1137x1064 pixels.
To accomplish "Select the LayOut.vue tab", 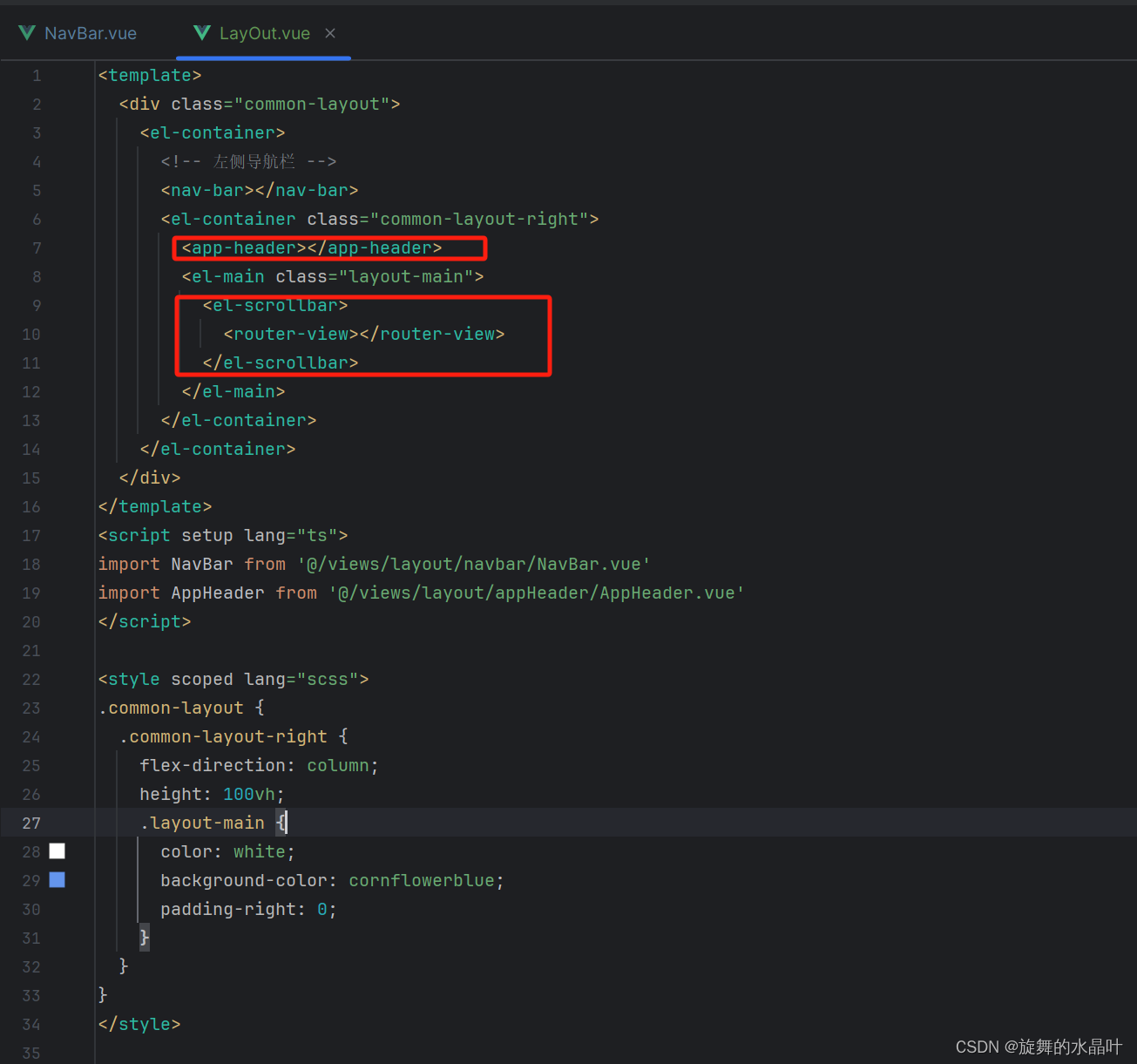I will (x=264, y=33).
